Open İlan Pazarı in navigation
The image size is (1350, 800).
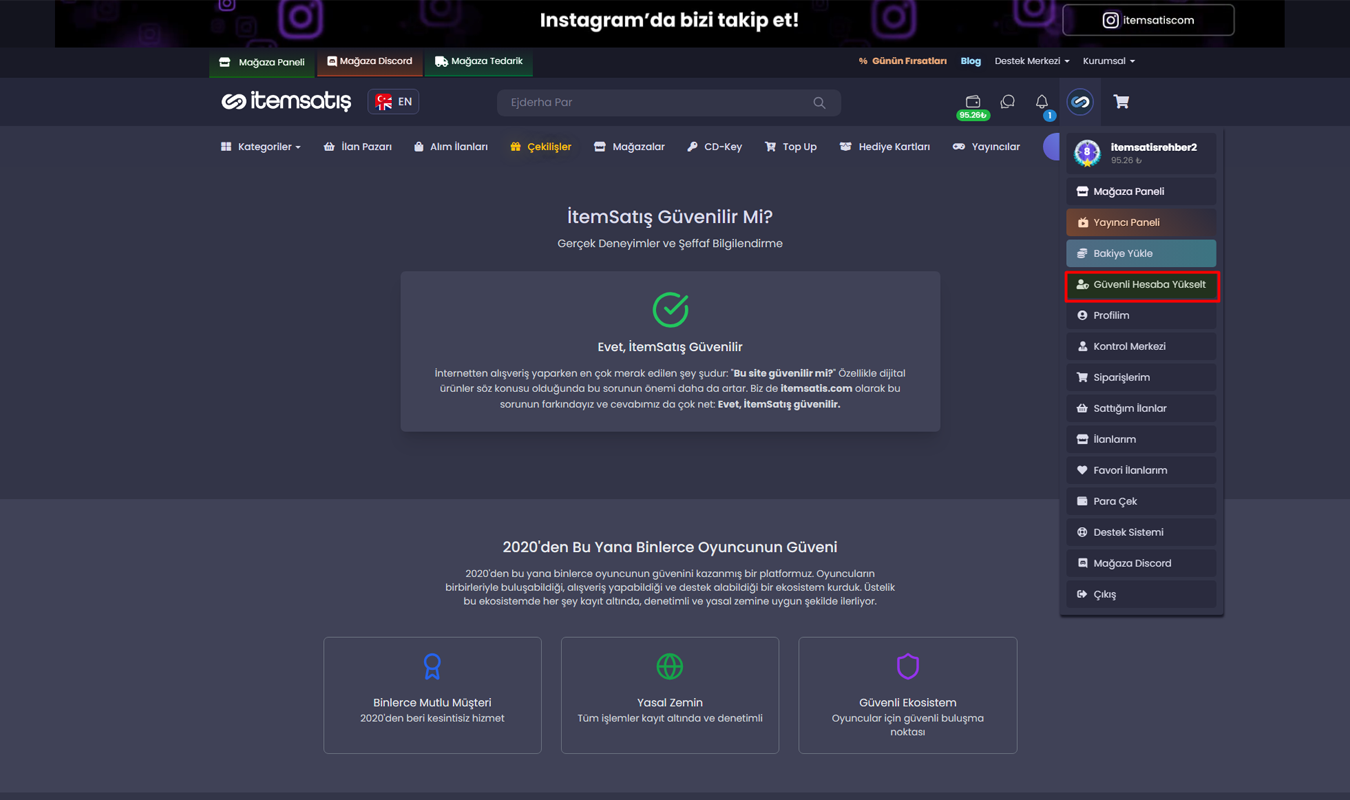coord(358,147)
